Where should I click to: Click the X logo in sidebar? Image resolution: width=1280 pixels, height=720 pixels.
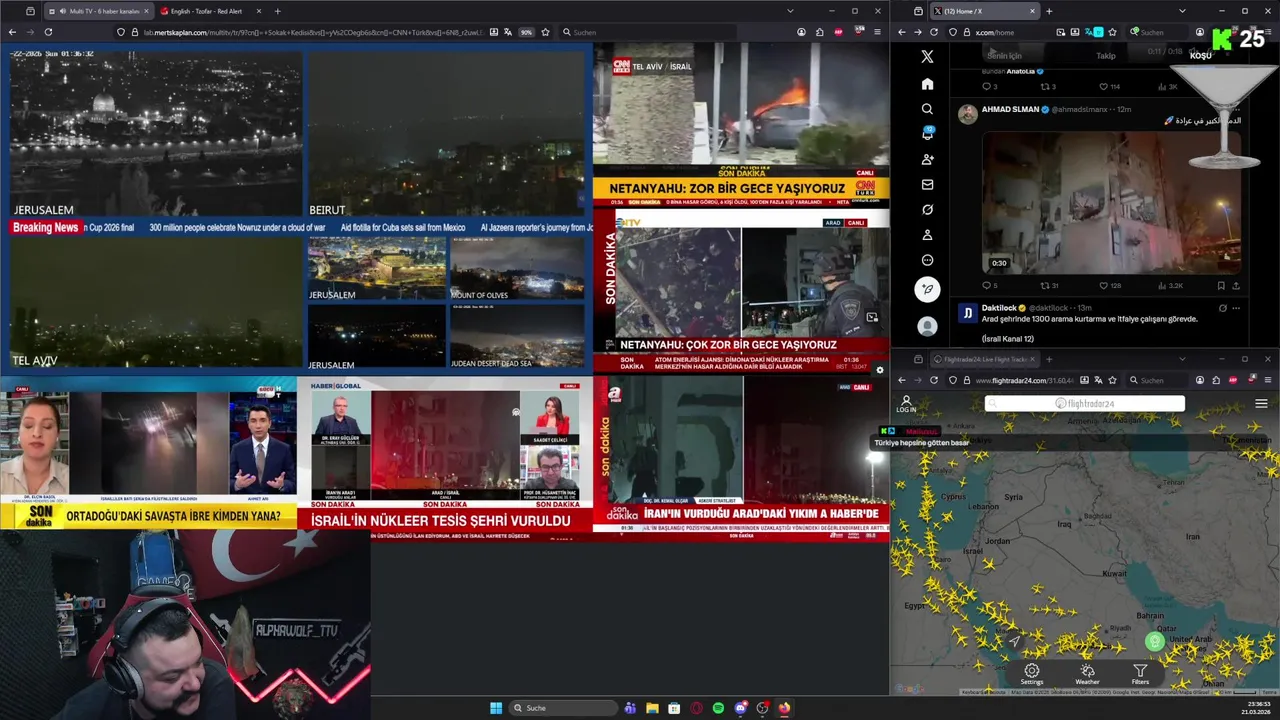pos(927,57)
